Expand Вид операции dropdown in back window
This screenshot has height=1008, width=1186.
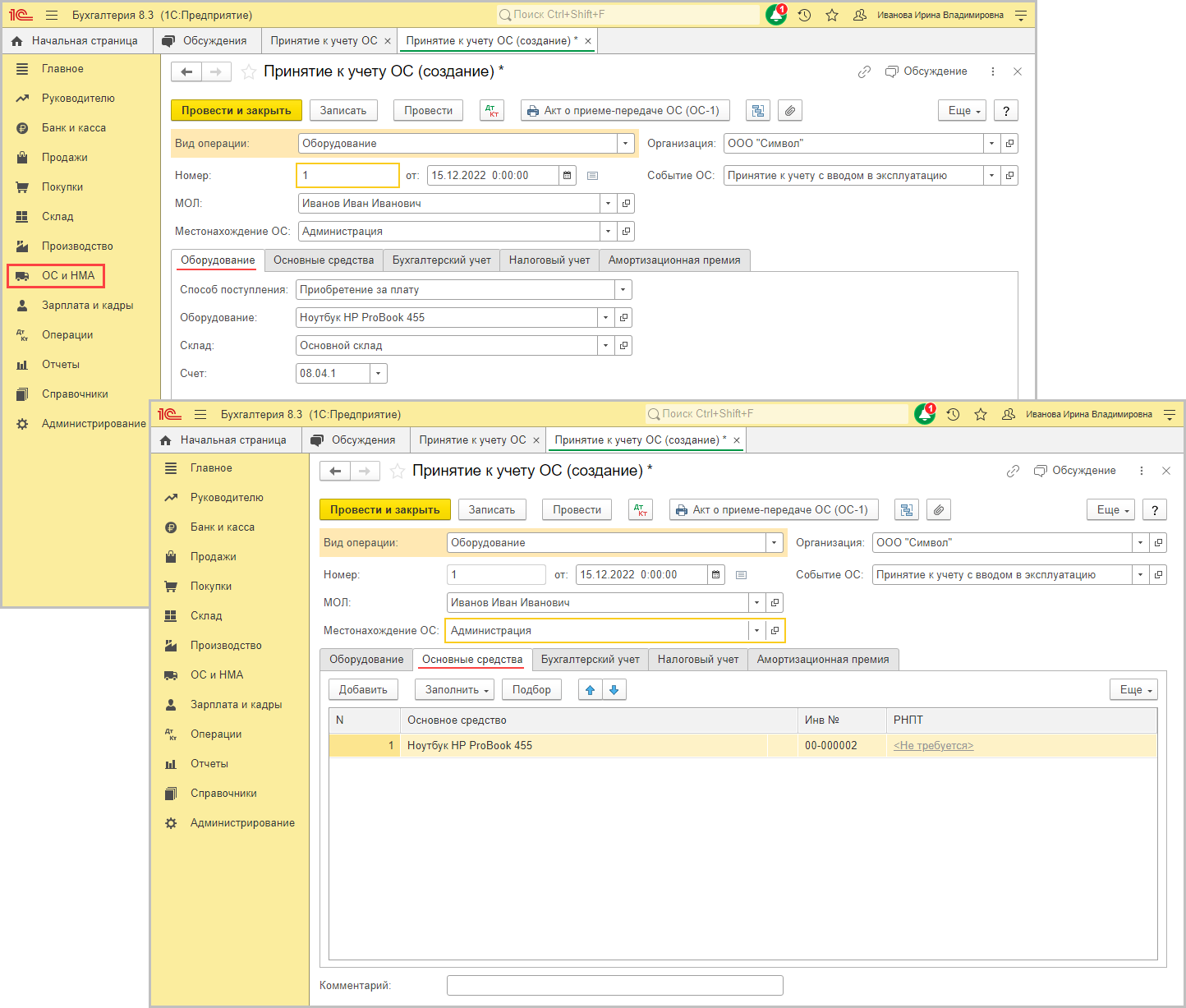(x=626, y=143)
